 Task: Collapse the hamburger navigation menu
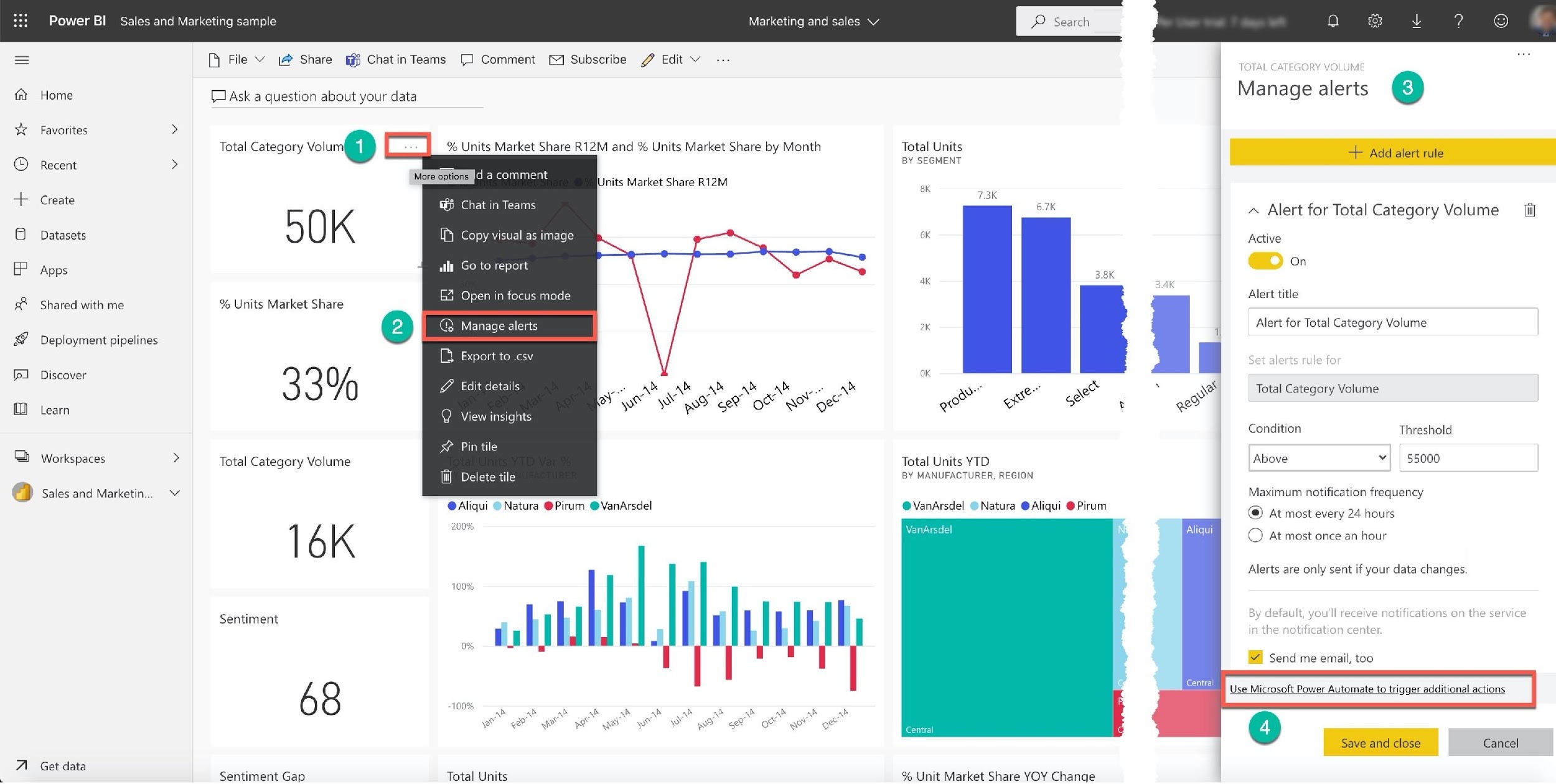coord(22,60)
